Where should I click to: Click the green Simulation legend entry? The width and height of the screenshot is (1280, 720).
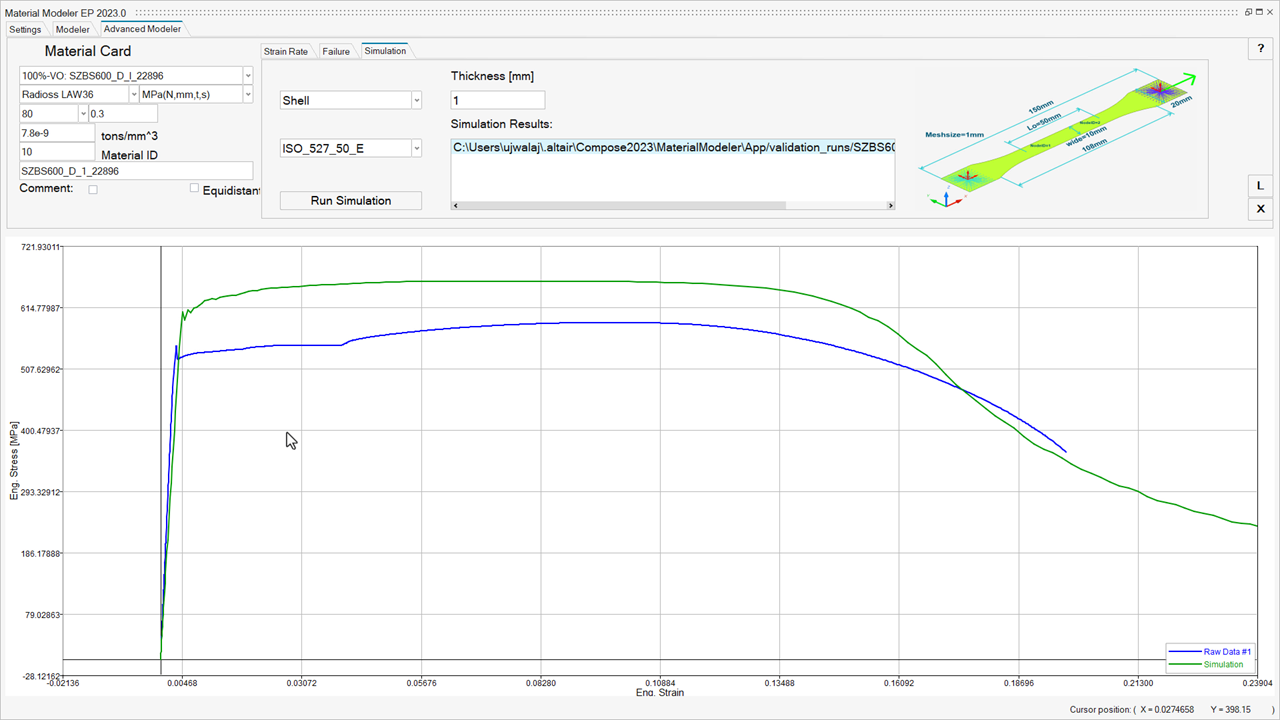[1223, 664]
